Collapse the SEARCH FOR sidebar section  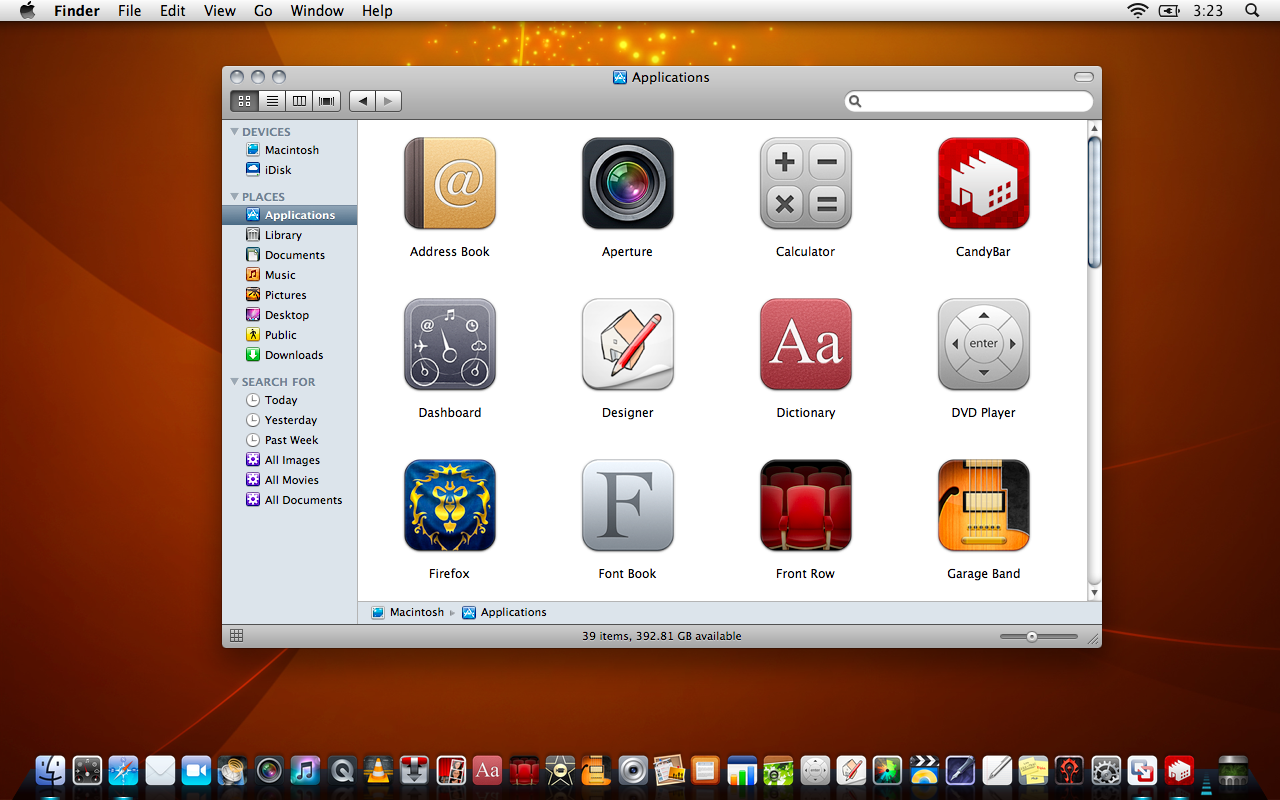click(234, 382)
